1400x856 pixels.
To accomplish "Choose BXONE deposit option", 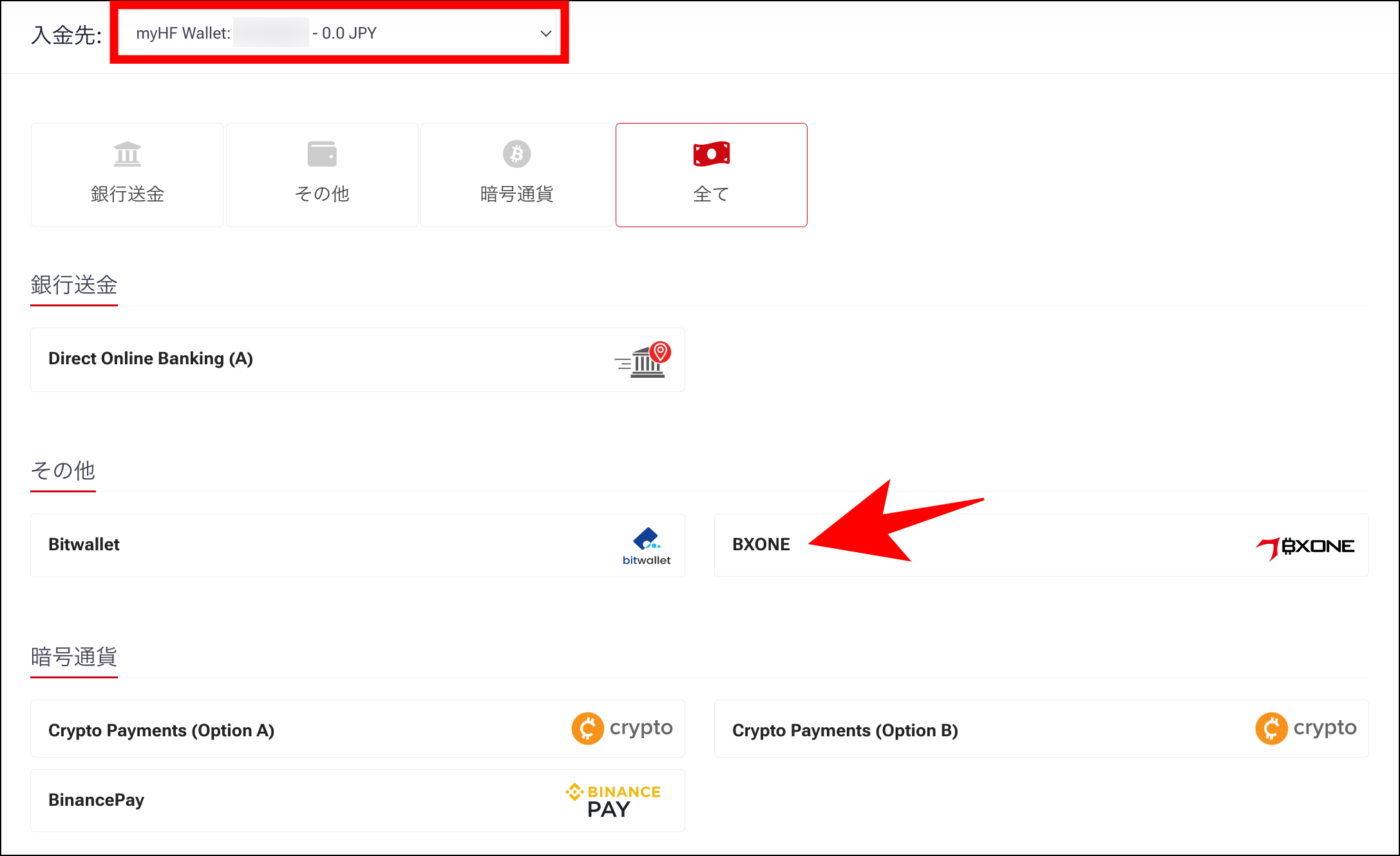I will (761, 544).
